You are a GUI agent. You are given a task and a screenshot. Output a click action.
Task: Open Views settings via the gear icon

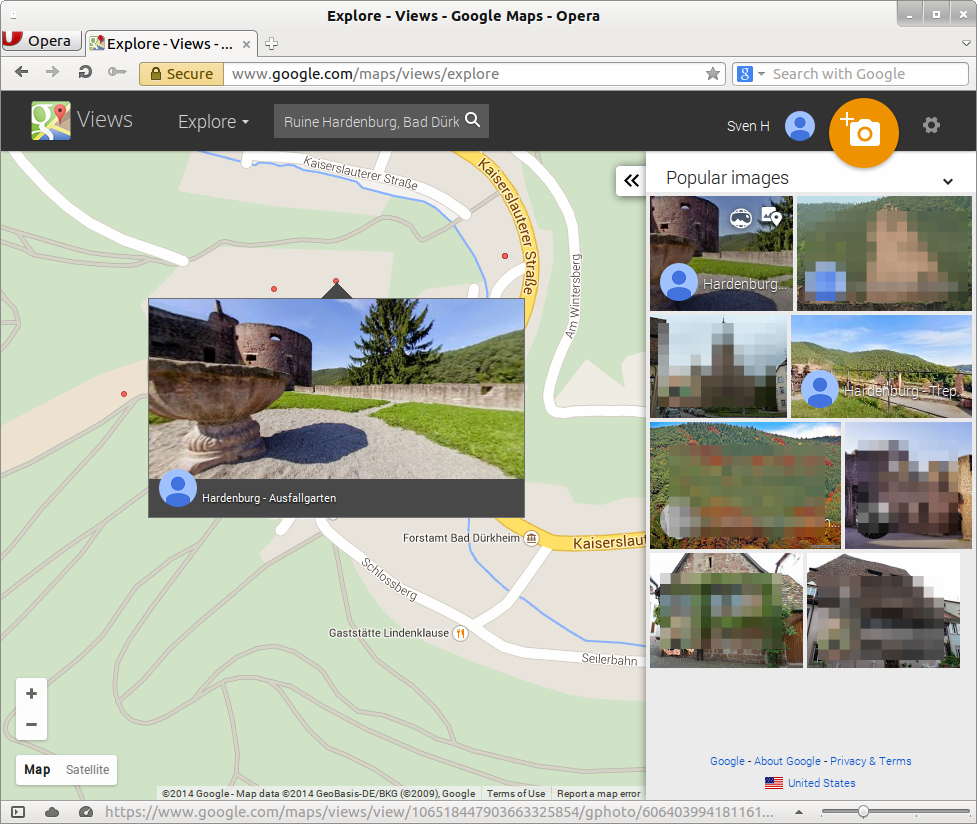(931, 125)
